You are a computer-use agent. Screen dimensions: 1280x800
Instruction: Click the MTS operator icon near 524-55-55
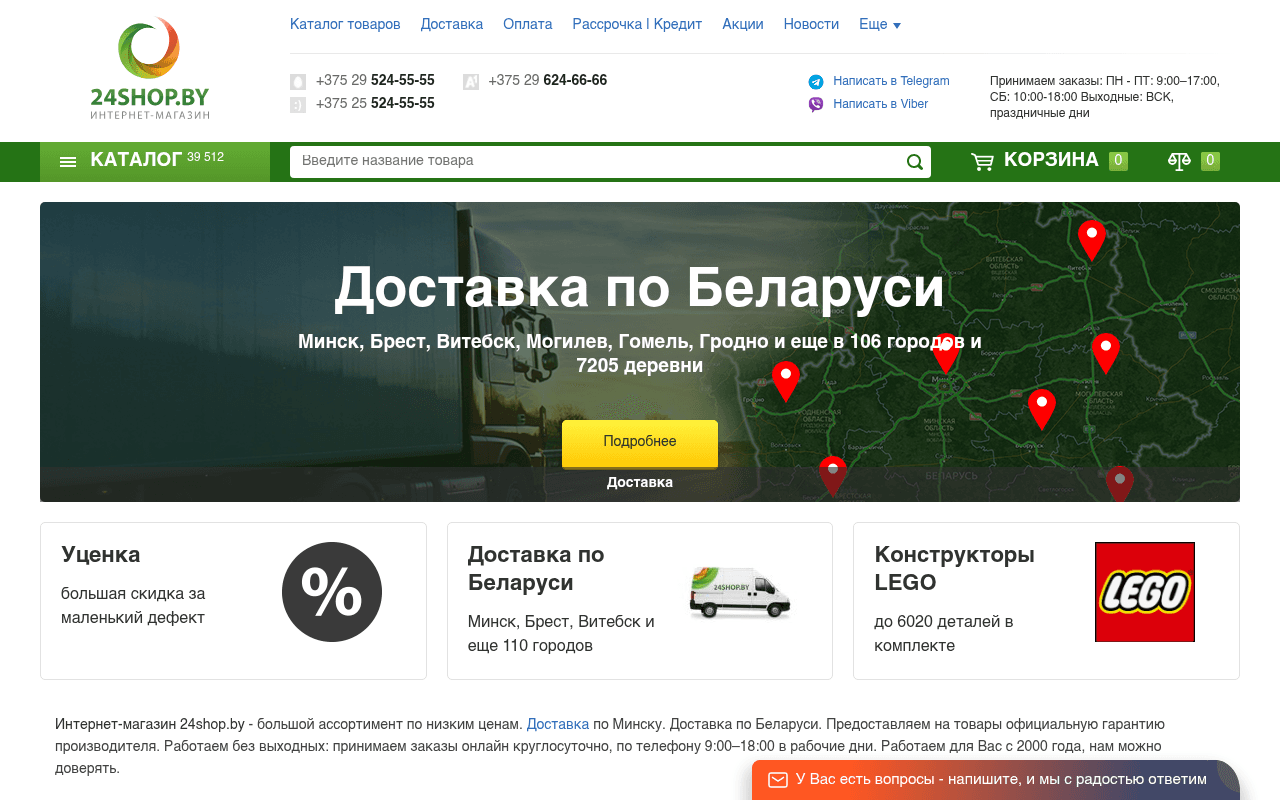297,81
